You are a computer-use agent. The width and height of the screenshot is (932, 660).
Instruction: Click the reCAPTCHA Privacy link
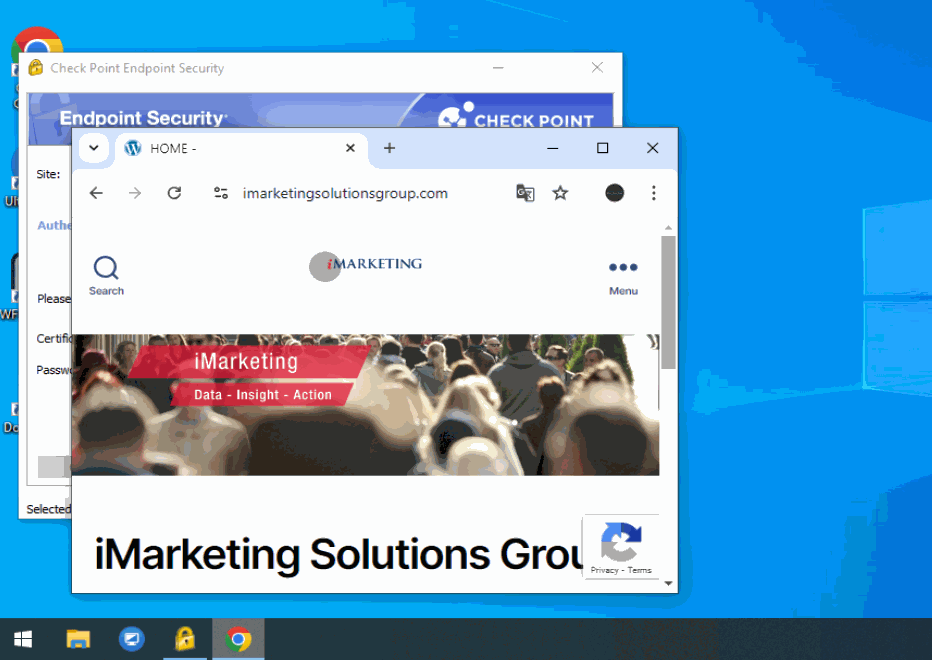click(604, 570)
